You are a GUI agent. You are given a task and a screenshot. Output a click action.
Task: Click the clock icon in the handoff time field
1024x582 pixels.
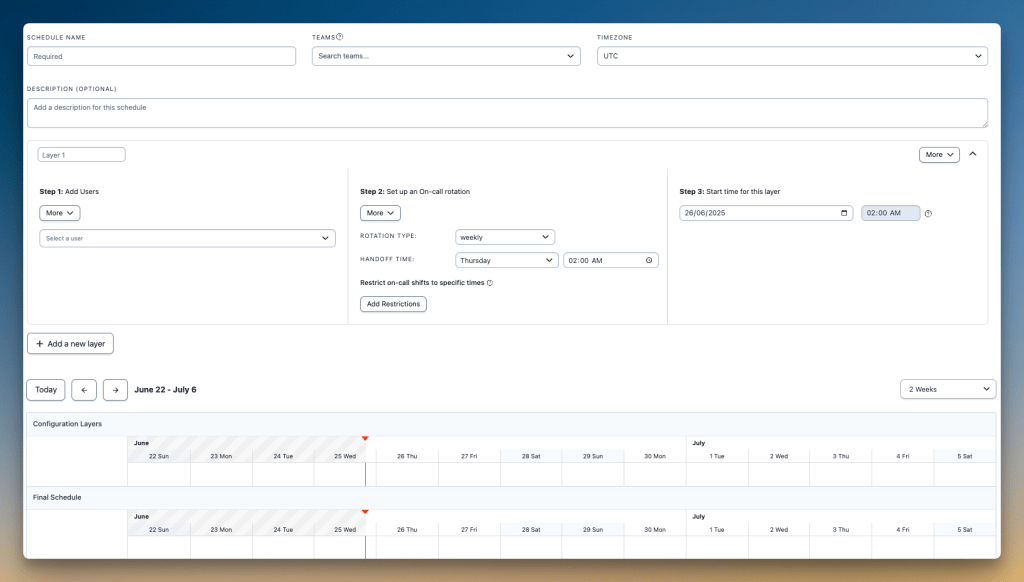pyautogui.click(x=648, y=259)
